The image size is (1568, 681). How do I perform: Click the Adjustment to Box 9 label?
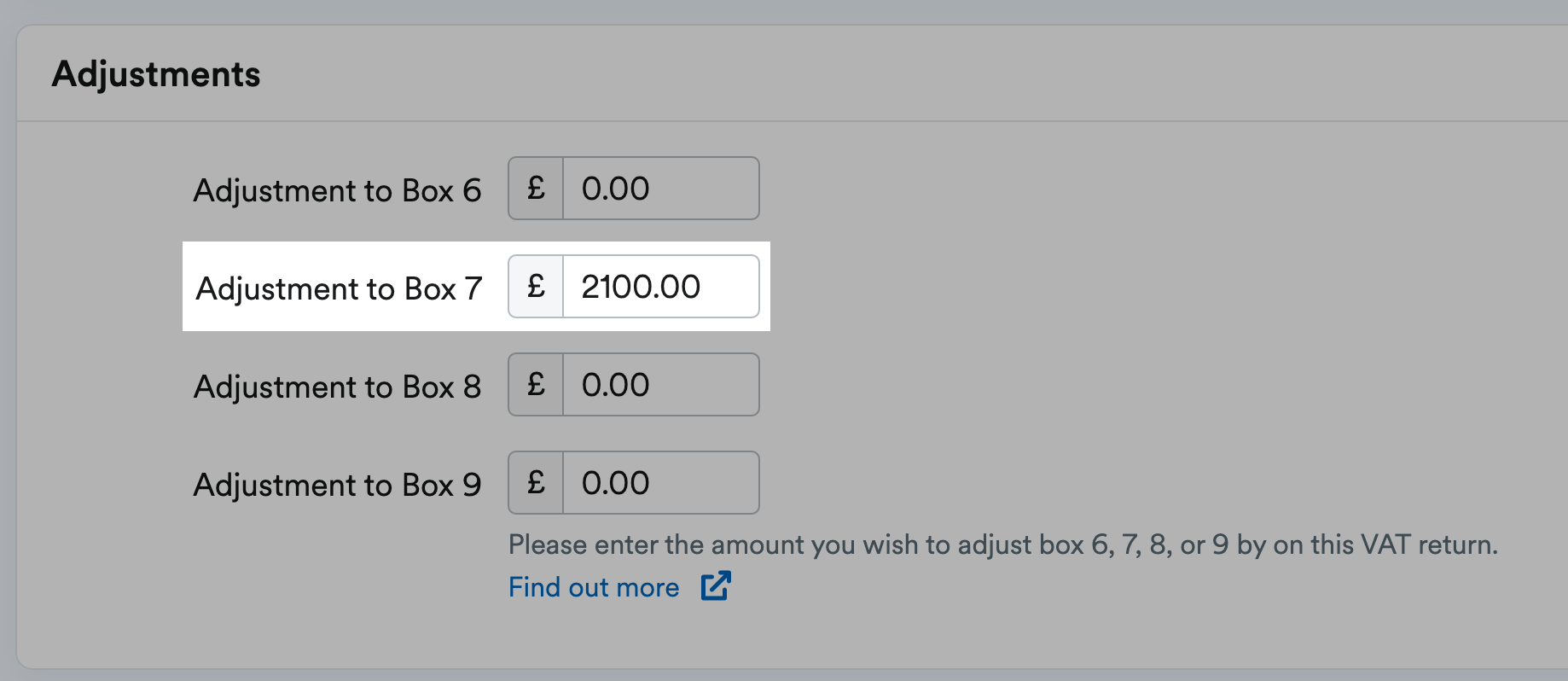pos(337,485)
